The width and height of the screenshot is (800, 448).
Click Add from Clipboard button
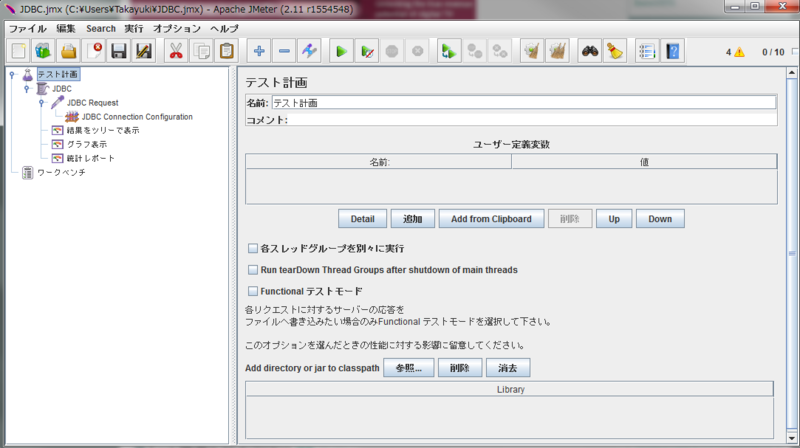(x=491, y=219)
